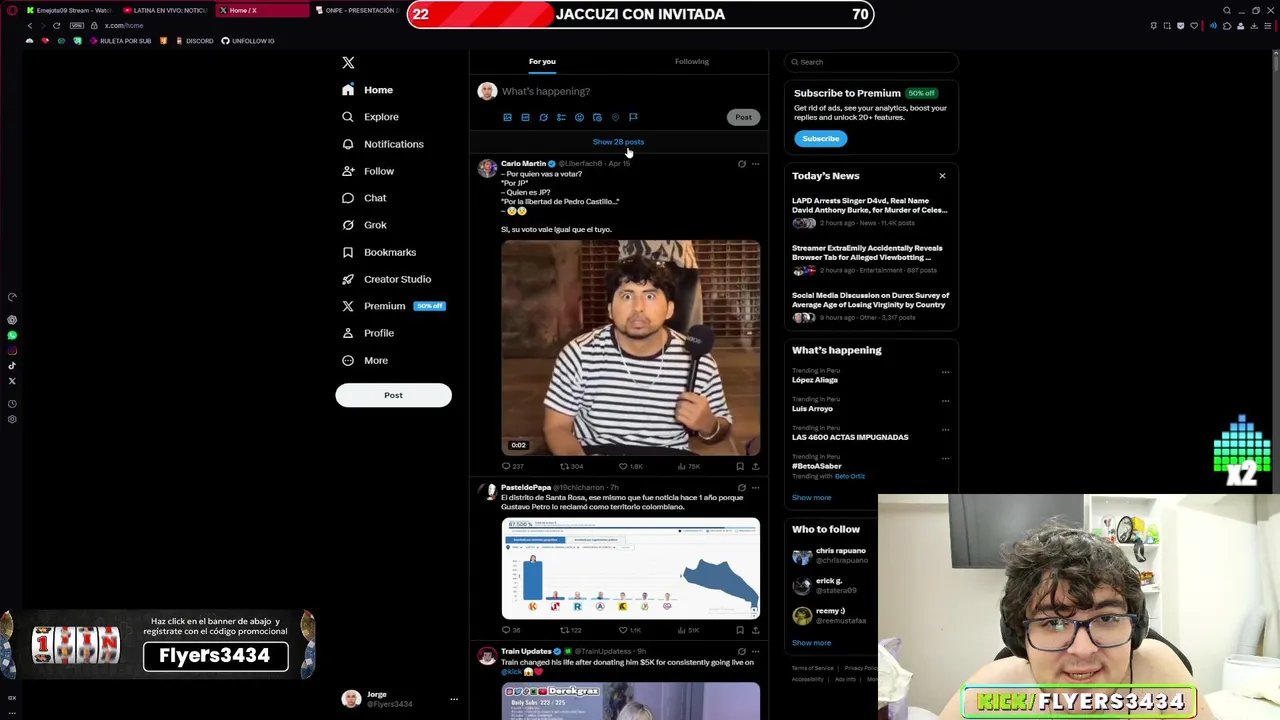
Task: Open Premium in the sidebar
Action: (393, 306)
